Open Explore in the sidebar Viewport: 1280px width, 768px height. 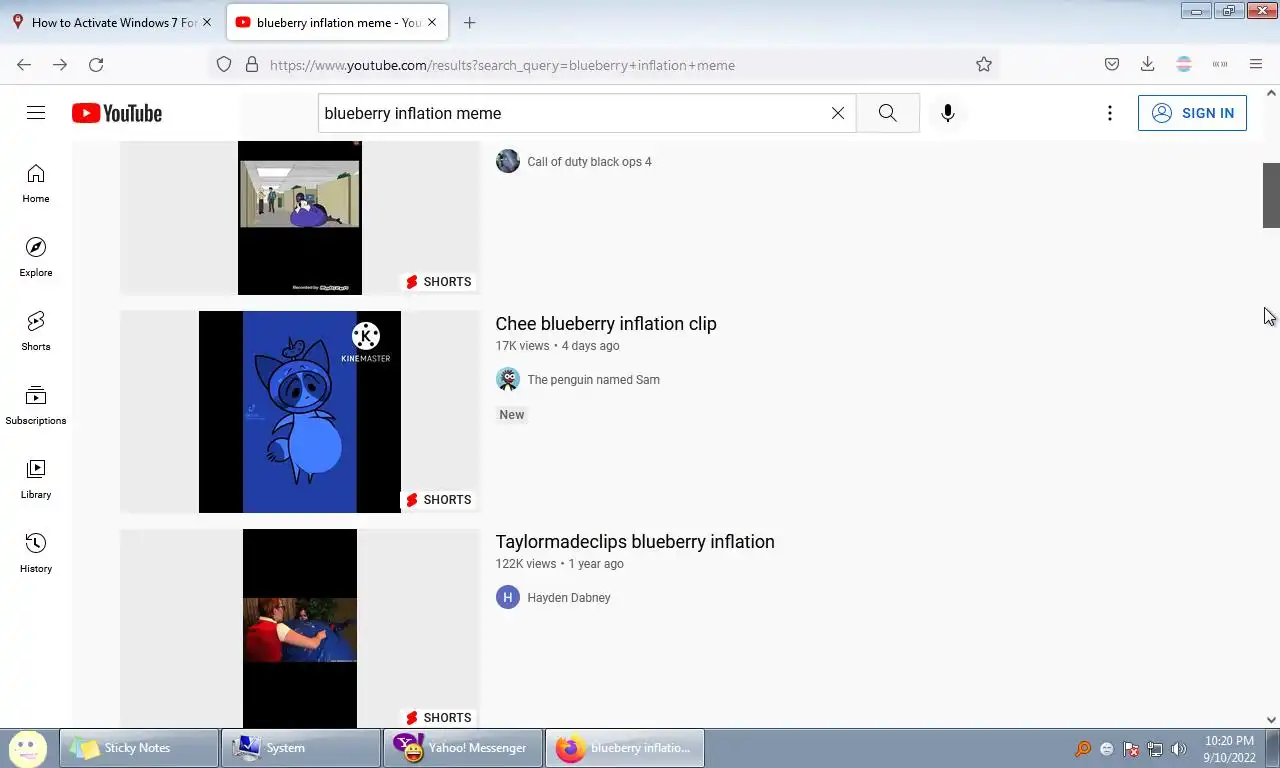coord(36,258)
